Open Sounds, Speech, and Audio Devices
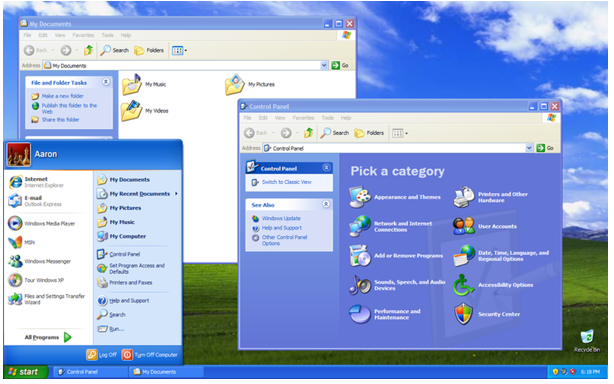Screen dimensions: 614x384 click(x=397, y=285)
